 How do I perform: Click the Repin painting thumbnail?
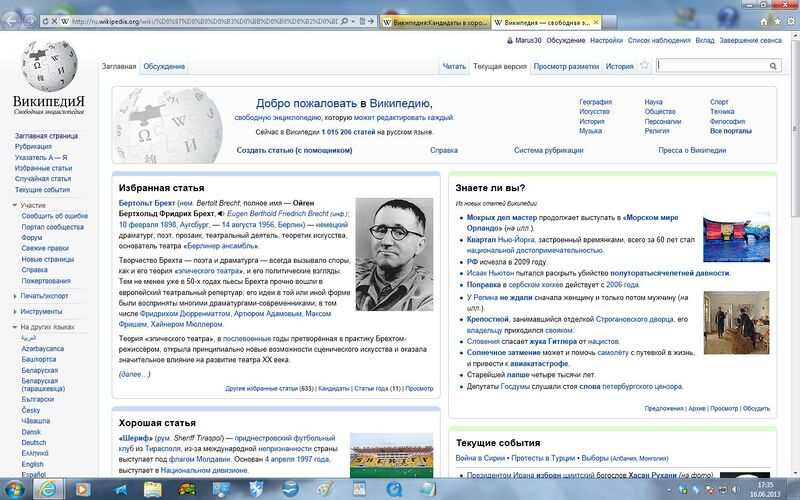(736, 322)
